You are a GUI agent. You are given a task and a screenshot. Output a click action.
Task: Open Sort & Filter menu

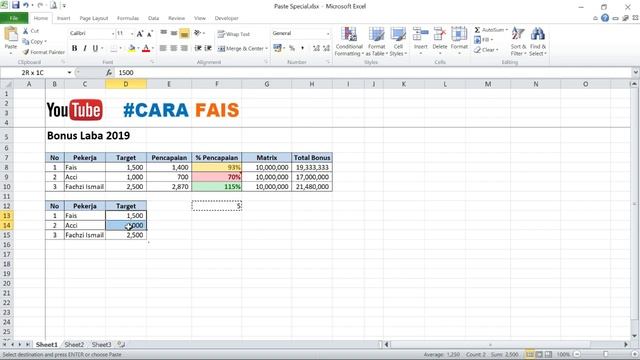pyautogui.click(x=518, y=42)
